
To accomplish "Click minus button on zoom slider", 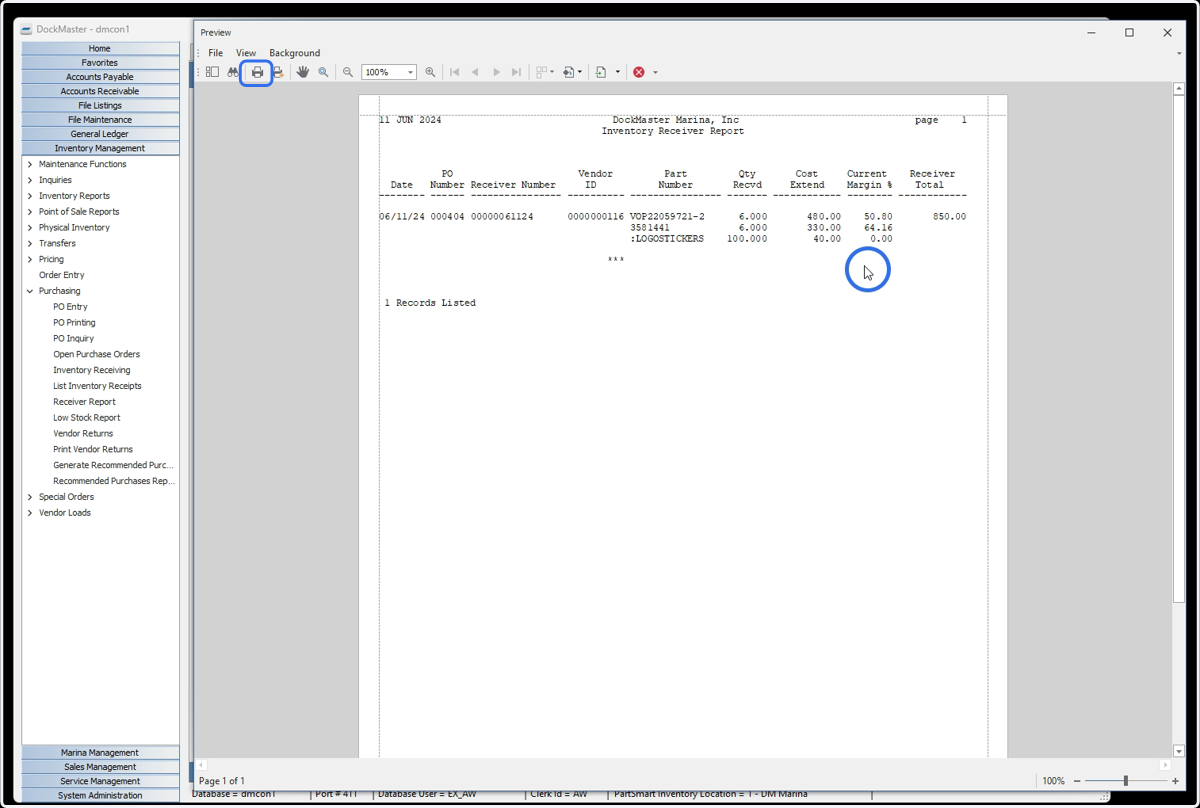I will click(x=1077, y=781).
